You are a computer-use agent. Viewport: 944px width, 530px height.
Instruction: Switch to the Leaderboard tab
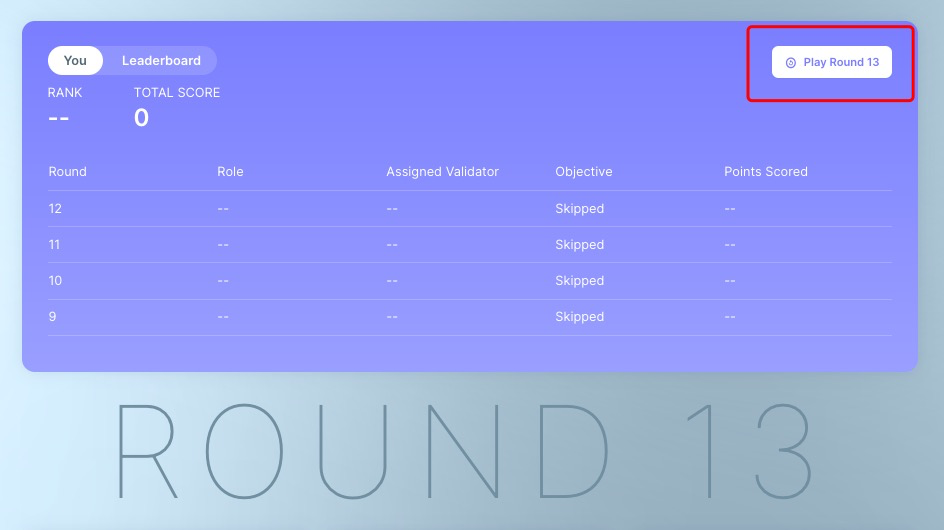(161, 61)
